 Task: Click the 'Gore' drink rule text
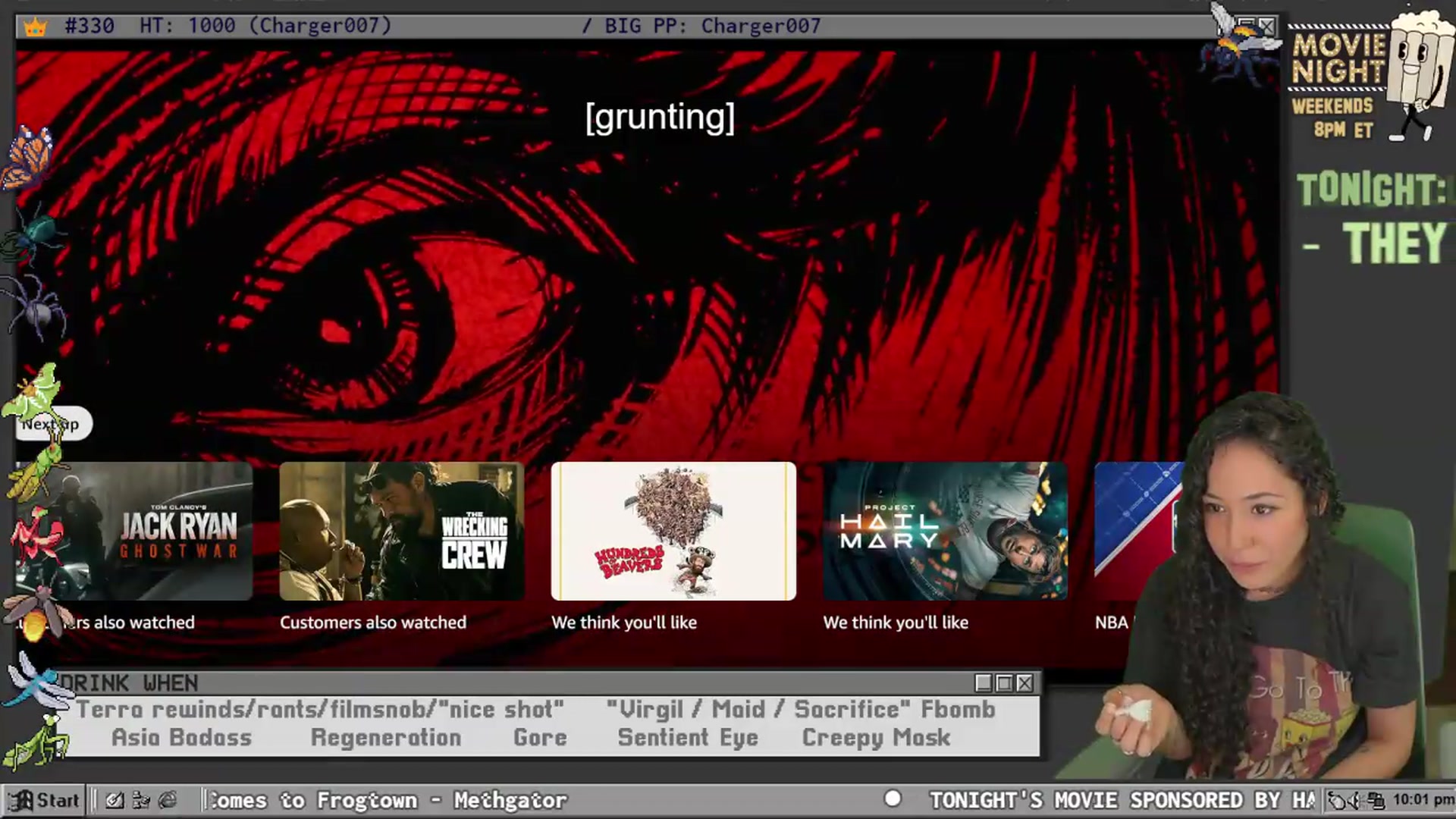[x=540, y=738]
